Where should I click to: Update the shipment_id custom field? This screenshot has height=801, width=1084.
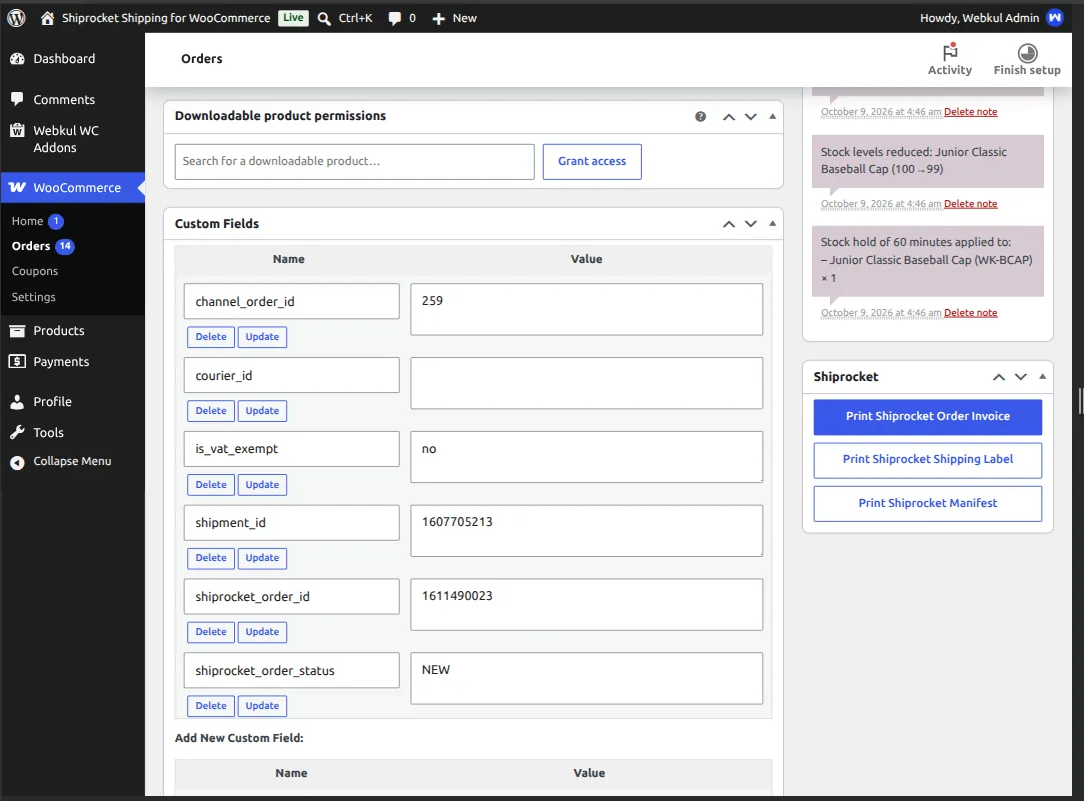click(x=262, y=558)
